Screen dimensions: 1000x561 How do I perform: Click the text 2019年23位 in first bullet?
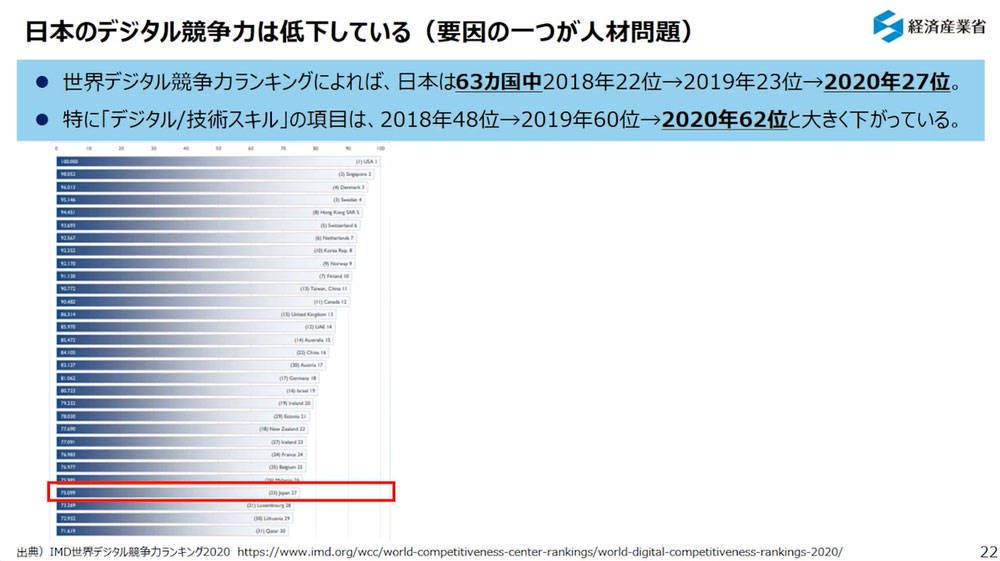(x=742, y=82)
